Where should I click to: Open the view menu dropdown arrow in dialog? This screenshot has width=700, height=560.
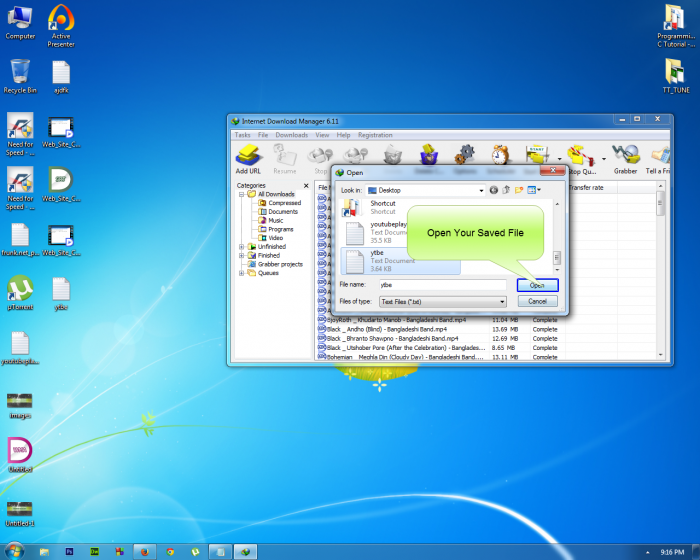coord(540,190)
